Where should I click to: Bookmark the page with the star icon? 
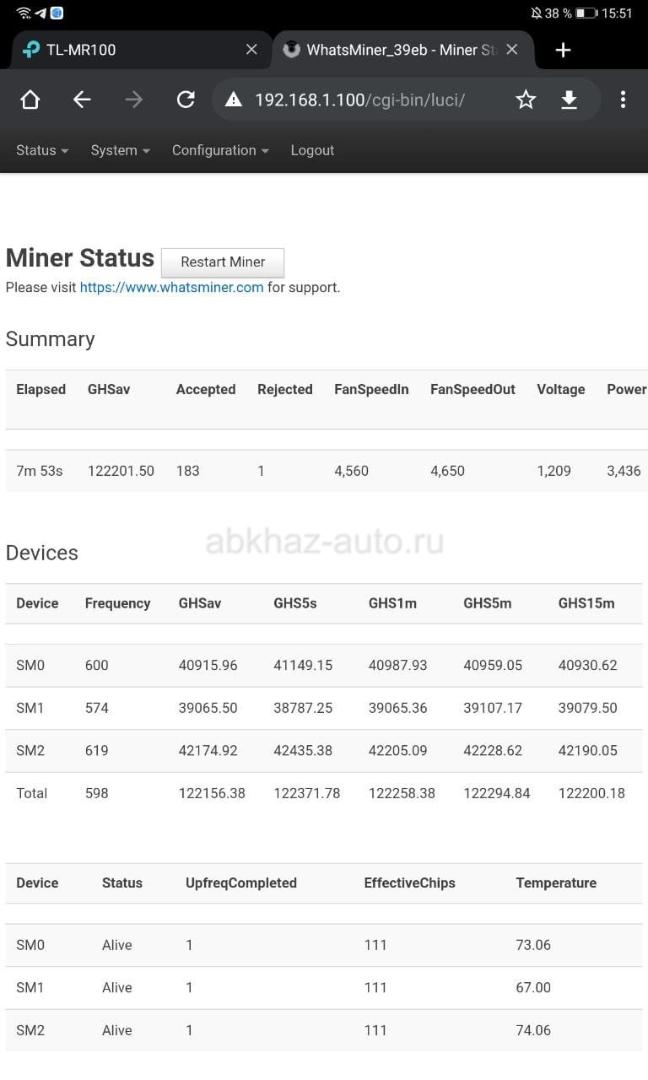point(525,100)
